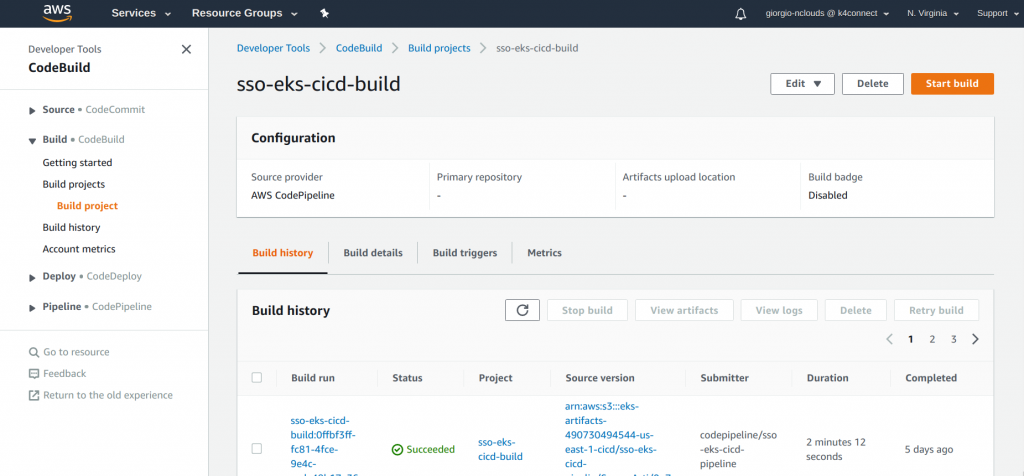Click Delete in Build history toolbar
Viewport: 1024px width, 476px height.
tap(856, 310)
